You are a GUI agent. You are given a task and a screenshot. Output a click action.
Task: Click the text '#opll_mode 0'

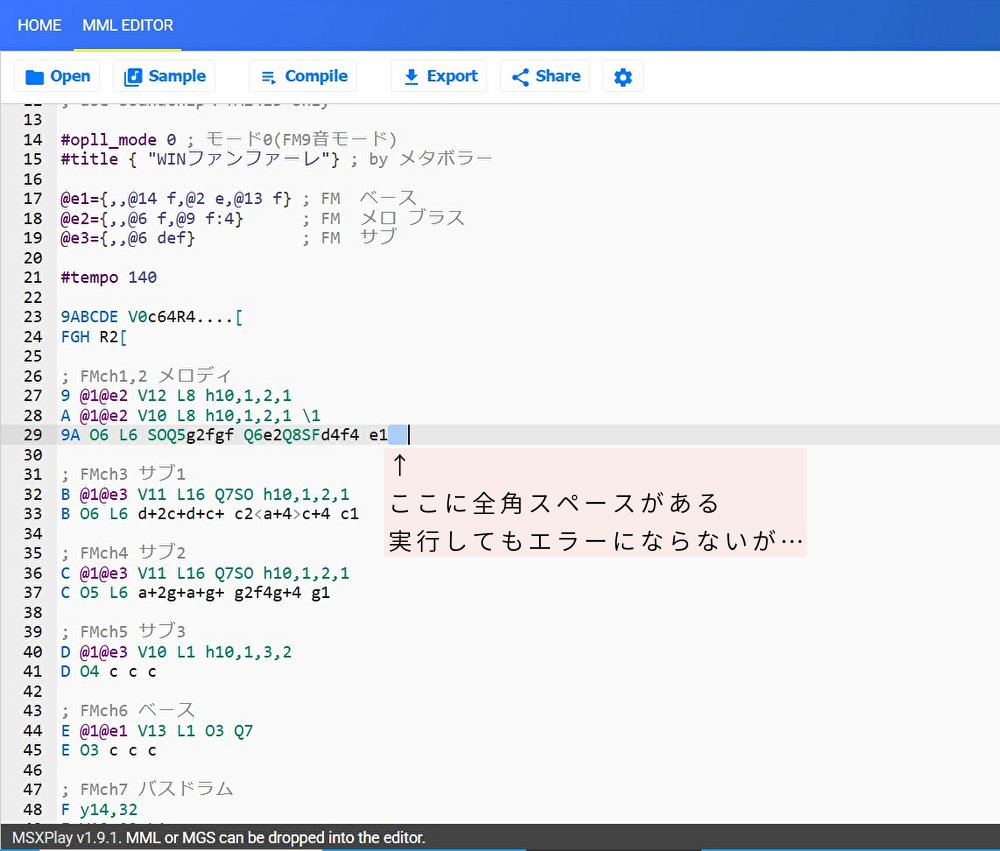[x=118, y=140]
